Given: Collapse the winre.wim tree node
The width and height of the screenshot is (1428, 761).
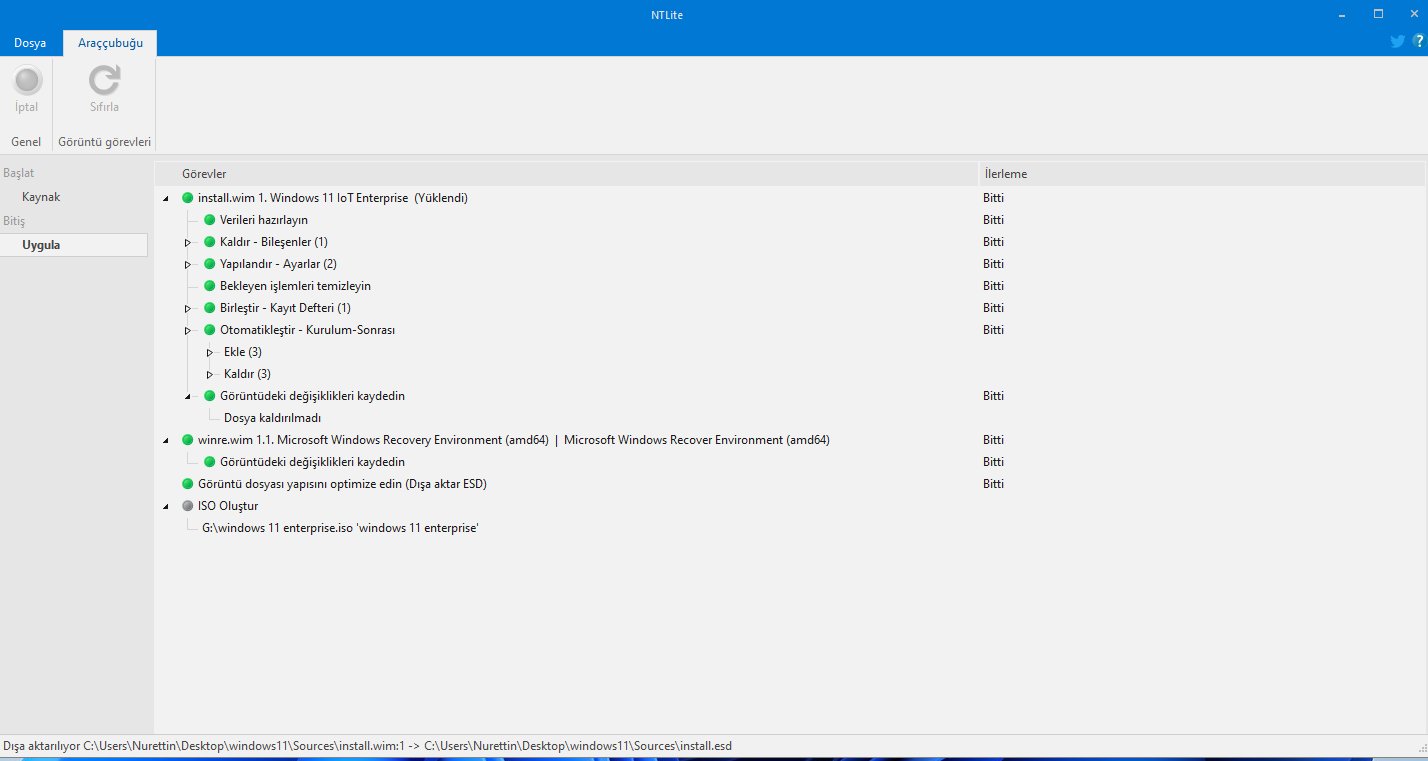Looking at the screenshot, I should pos(166,440).
